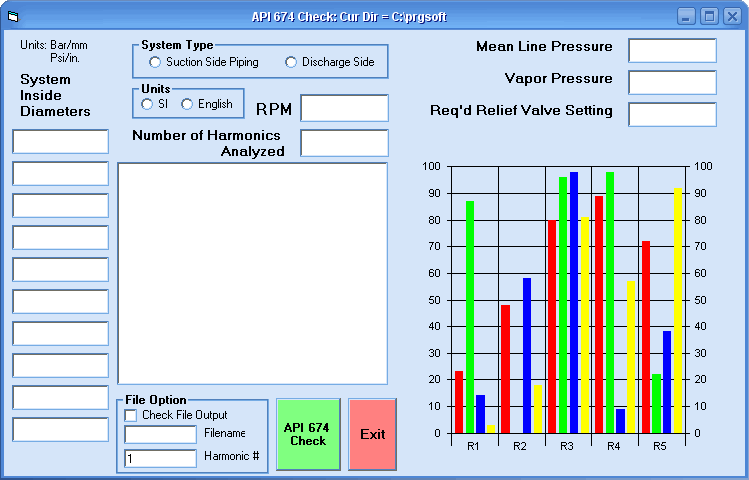Click seventh System Inside Diameters field
Viewport: 749px width, 480px height.
click(61, 333)
